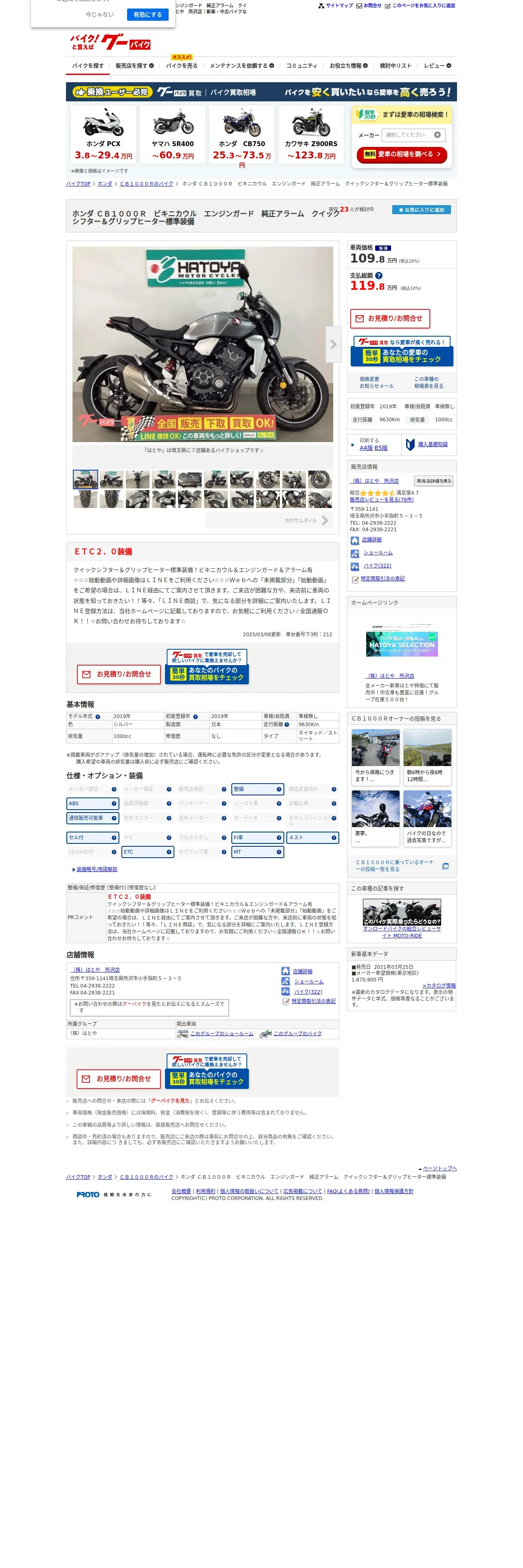Viewport: 523px width, 1568px height.
Task: Click the FI車 spec help question mark
Action: tap(279, 838)
